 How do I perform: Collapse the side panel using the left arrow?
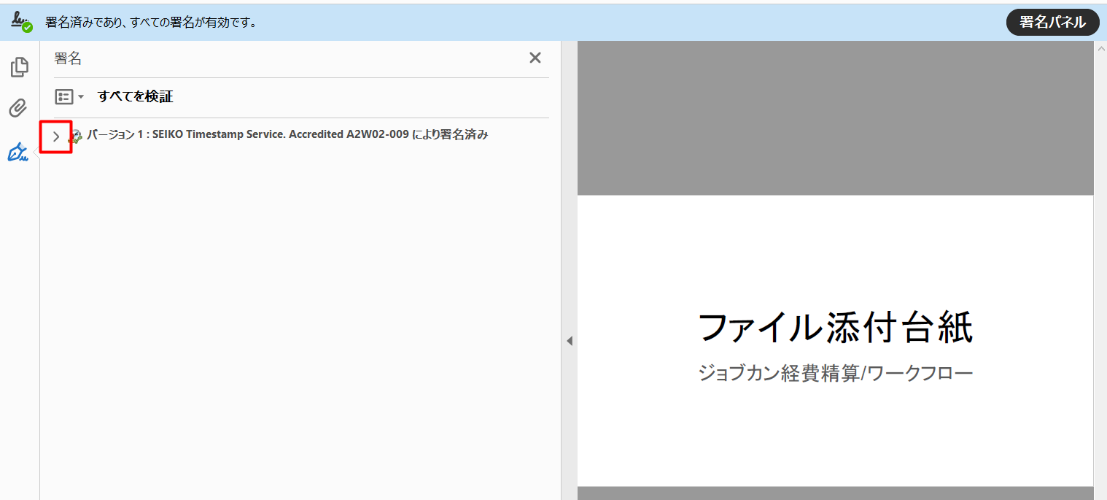pos(569,341)
